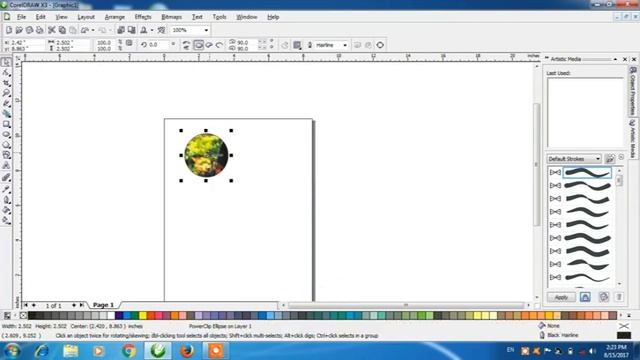The width and height of the screenshot is (640, 360).
Task: Click the horizontal canvas scrollbar
Action: coord(406,305)
